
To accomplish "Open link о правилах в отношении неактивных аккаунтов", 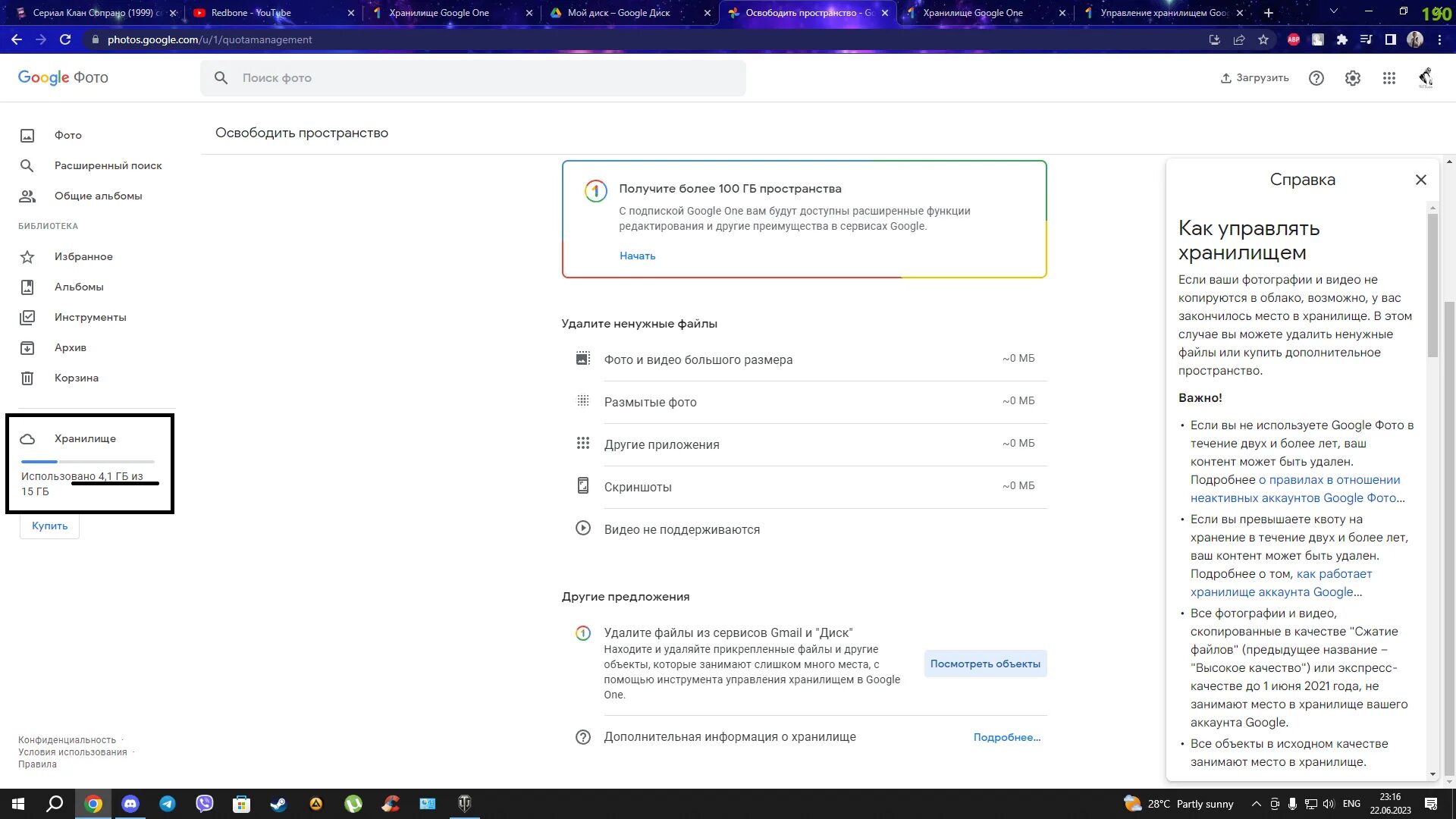I will [x=1297, y=489].
